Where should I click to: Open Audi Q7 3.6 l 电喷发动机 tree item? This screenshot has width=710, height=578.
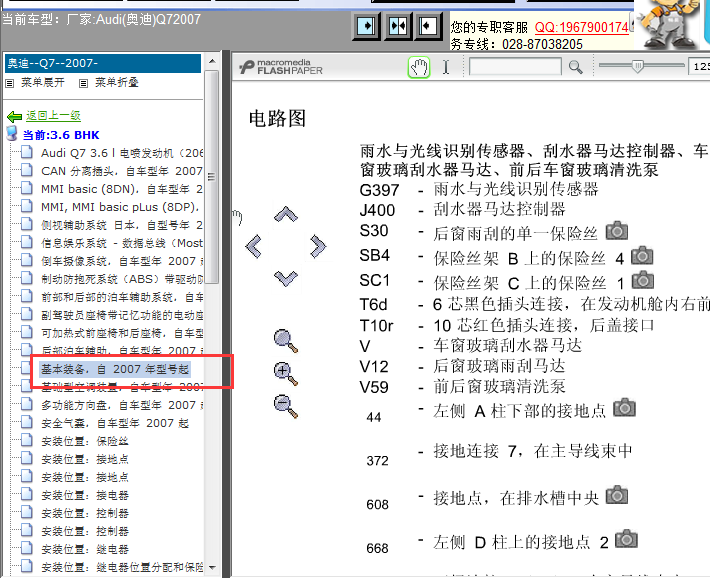click(122, 153)
